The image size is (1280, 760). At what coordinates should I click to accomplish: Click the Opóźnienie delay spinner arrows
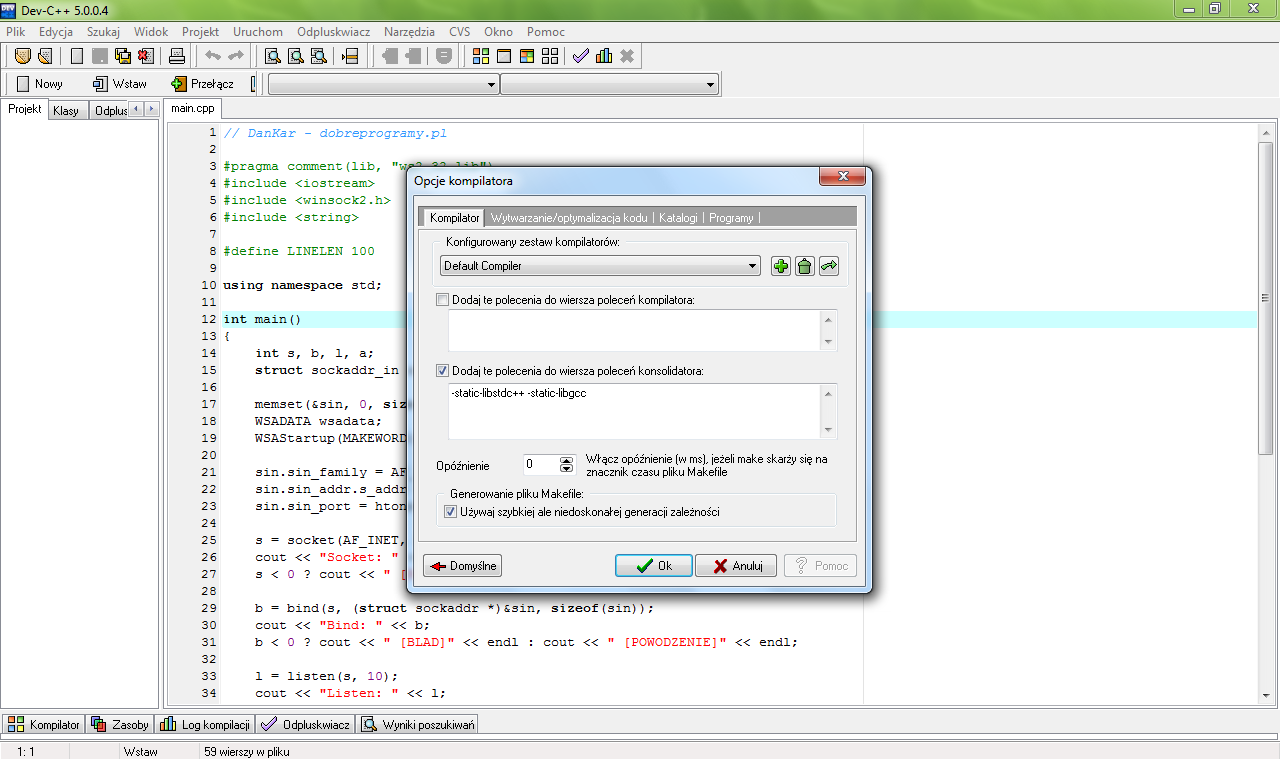point(566,465)
